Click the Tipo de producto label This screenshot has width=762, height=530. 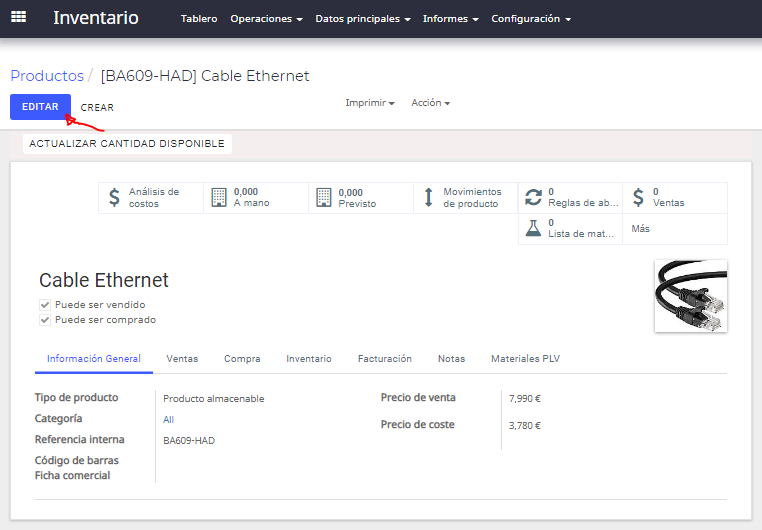tap(76, 397)
